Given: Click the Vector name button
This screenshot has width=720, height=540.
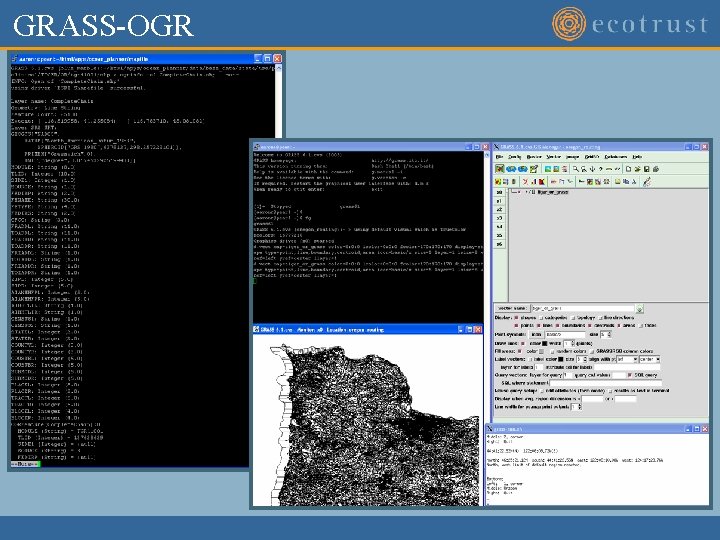Looking at the screenshot, I should pos(512,308).
